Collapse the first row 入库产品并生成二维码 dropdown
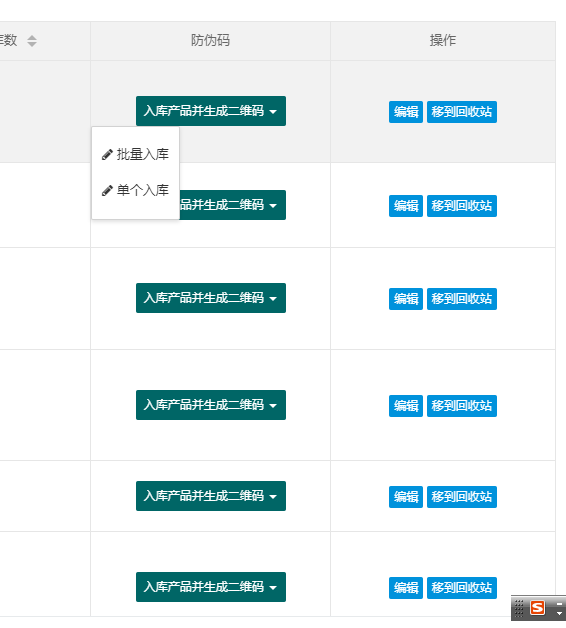This screenshot has height=628, width=566. (211, 111)
